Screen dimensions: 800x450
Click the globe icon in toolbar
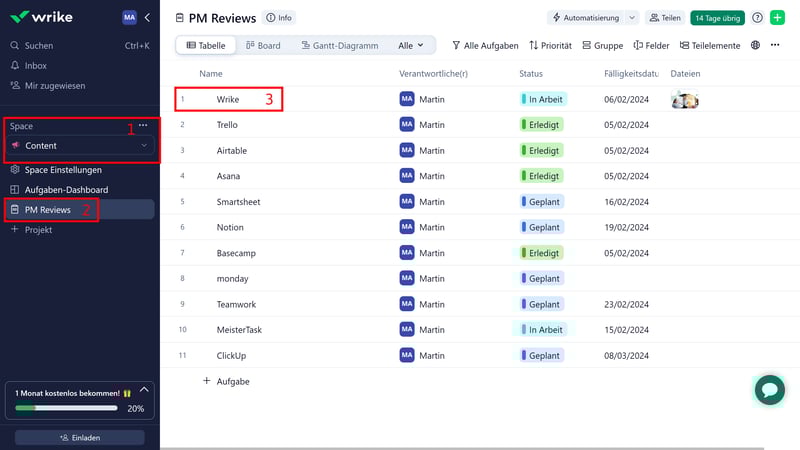[x=755, y=46]
